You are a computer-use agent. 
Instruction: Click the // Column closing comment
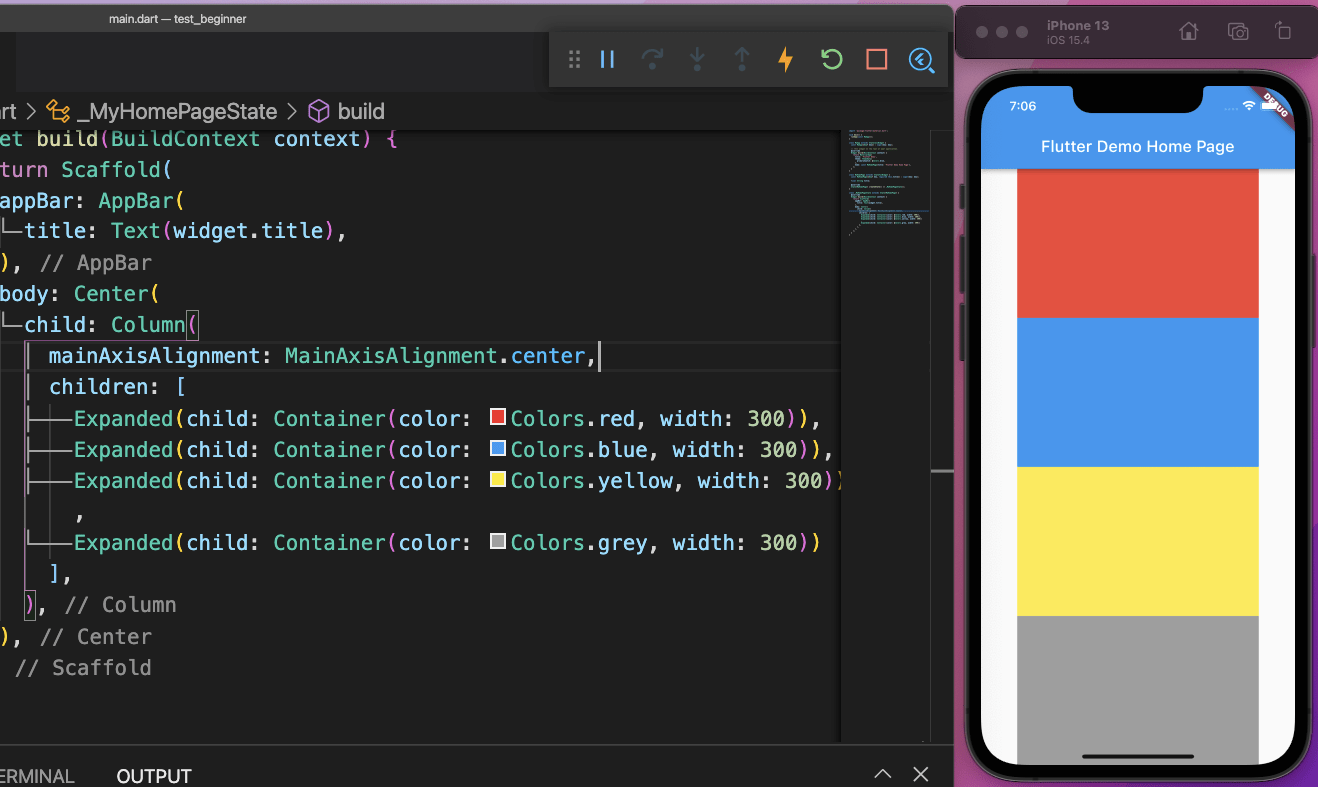[x=120, y=605]
